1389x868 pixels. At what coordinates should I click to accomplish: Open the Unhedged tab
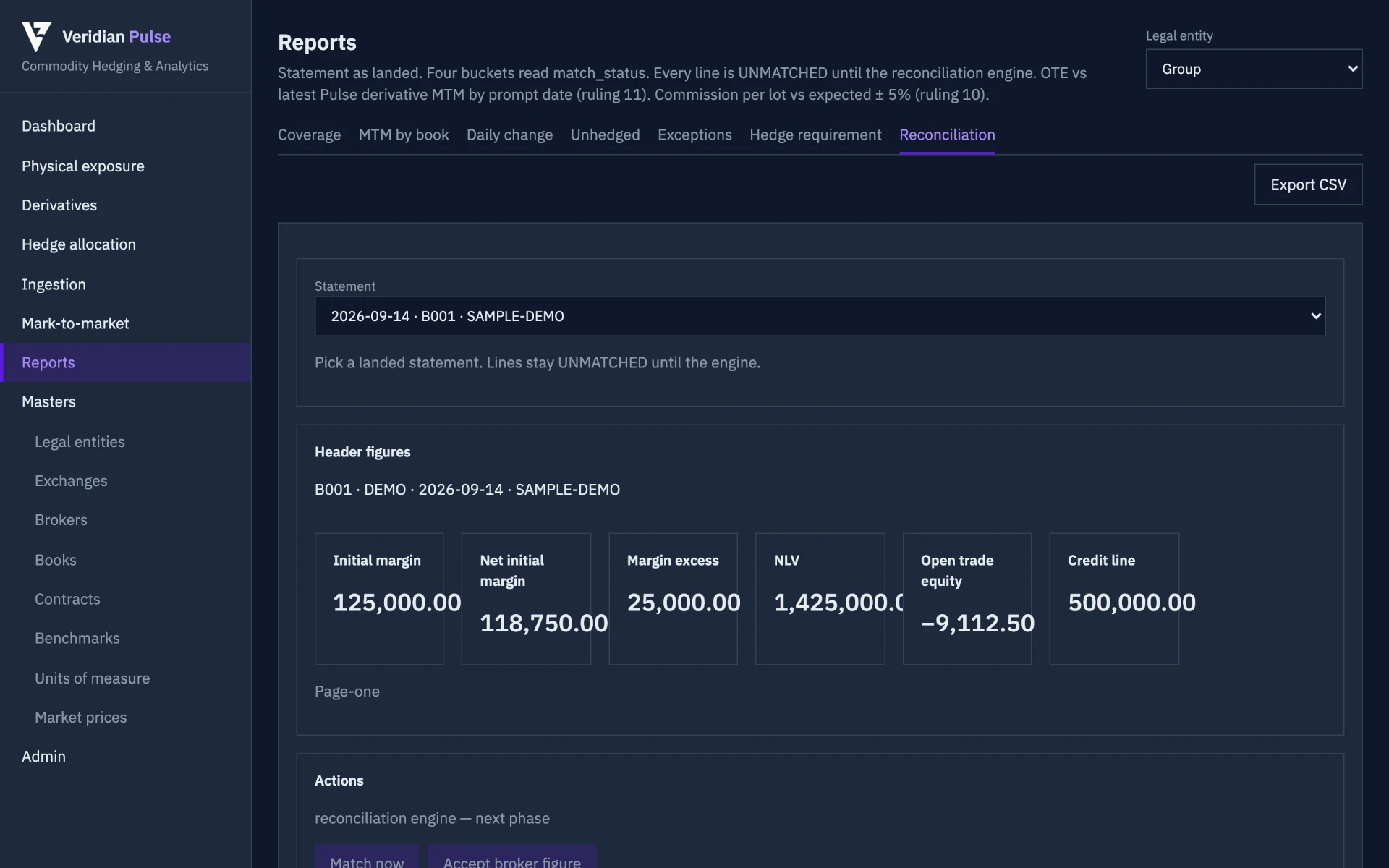point(605,135)
